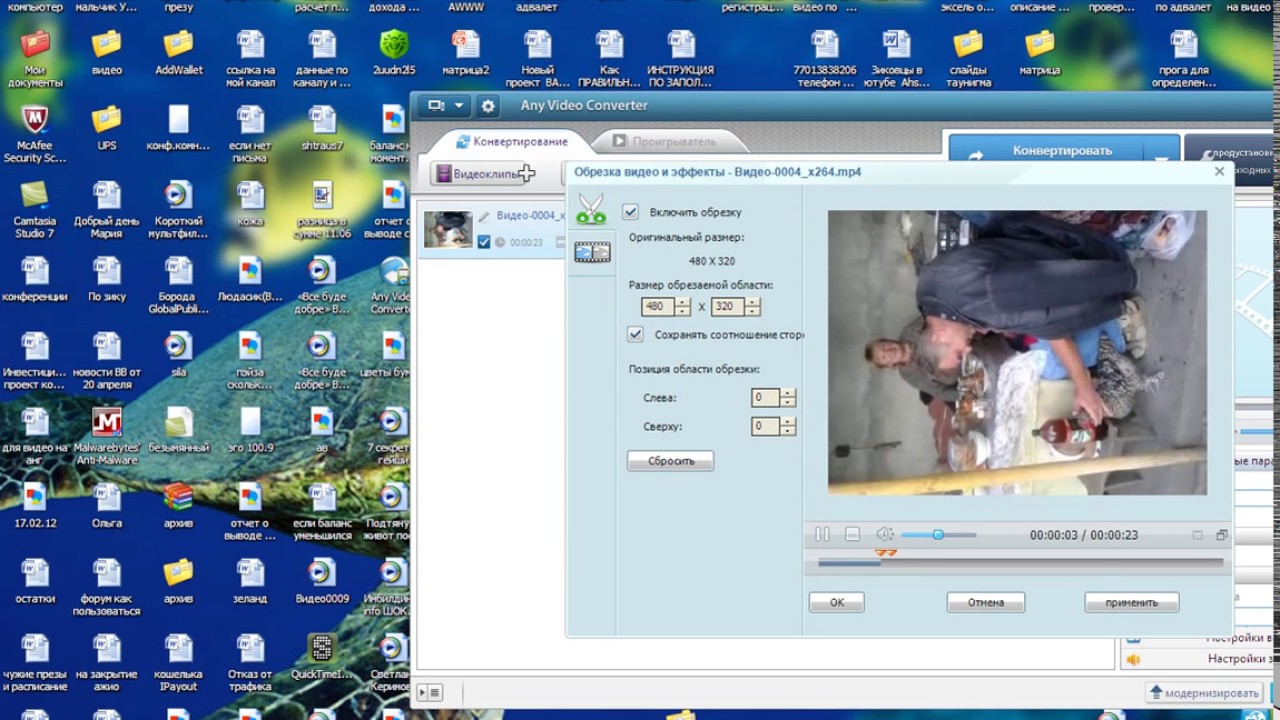This screenshot has height=720, width=1280.
Task: Toggle the Включить обрезку checkbox
Action: [630, 212]
